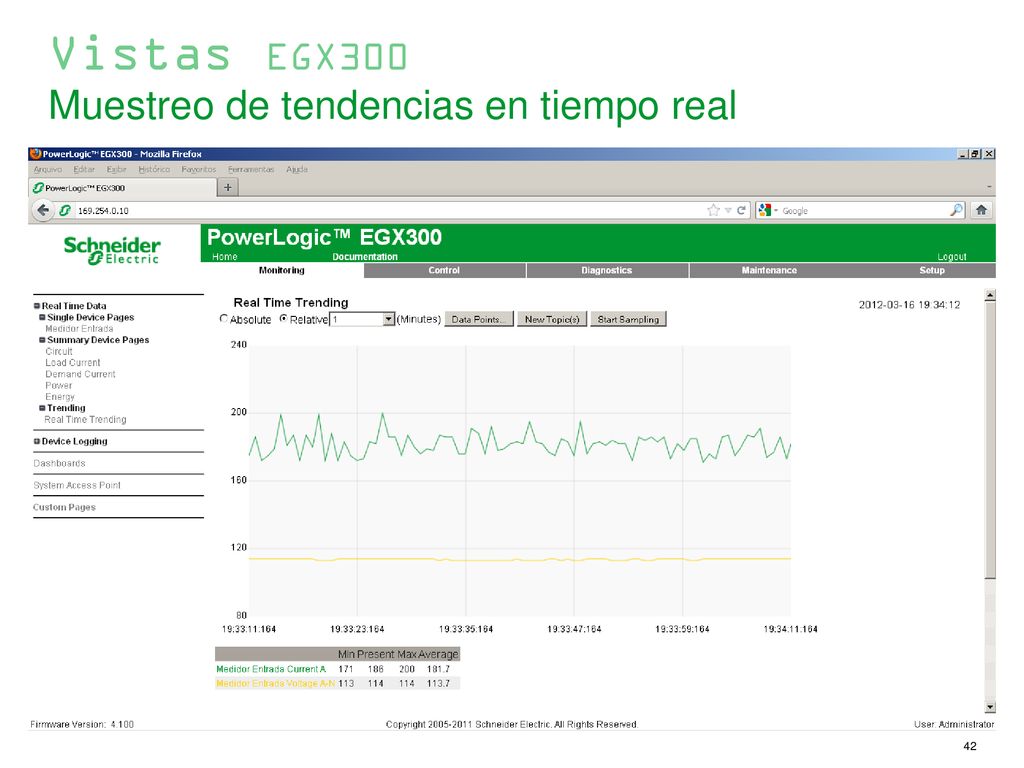This screenshot has width=1024, height=768.
Task: Collapse the Single Device Pages node
Action: coord(42,317)
